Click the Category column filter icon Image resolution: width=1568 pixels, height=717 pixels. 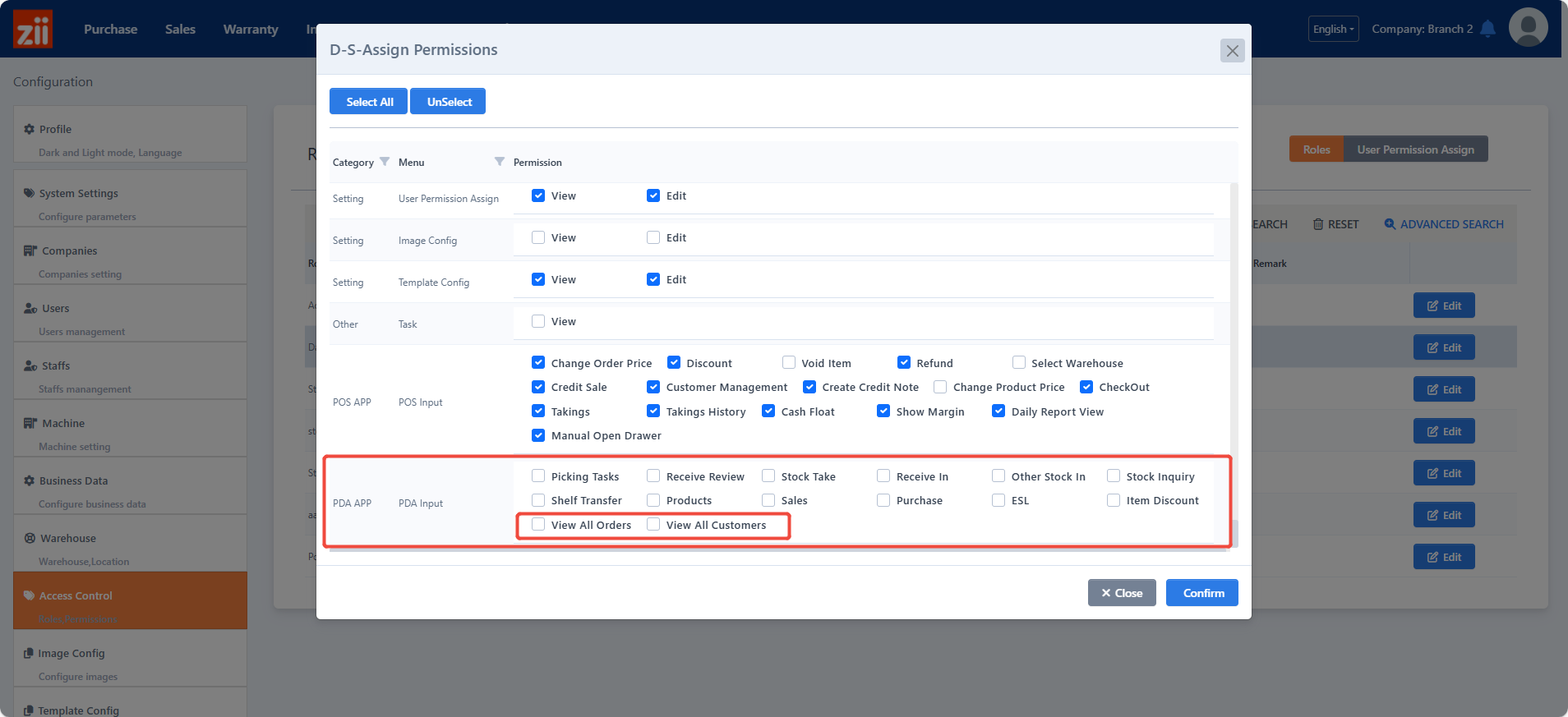tap(385, 162)
